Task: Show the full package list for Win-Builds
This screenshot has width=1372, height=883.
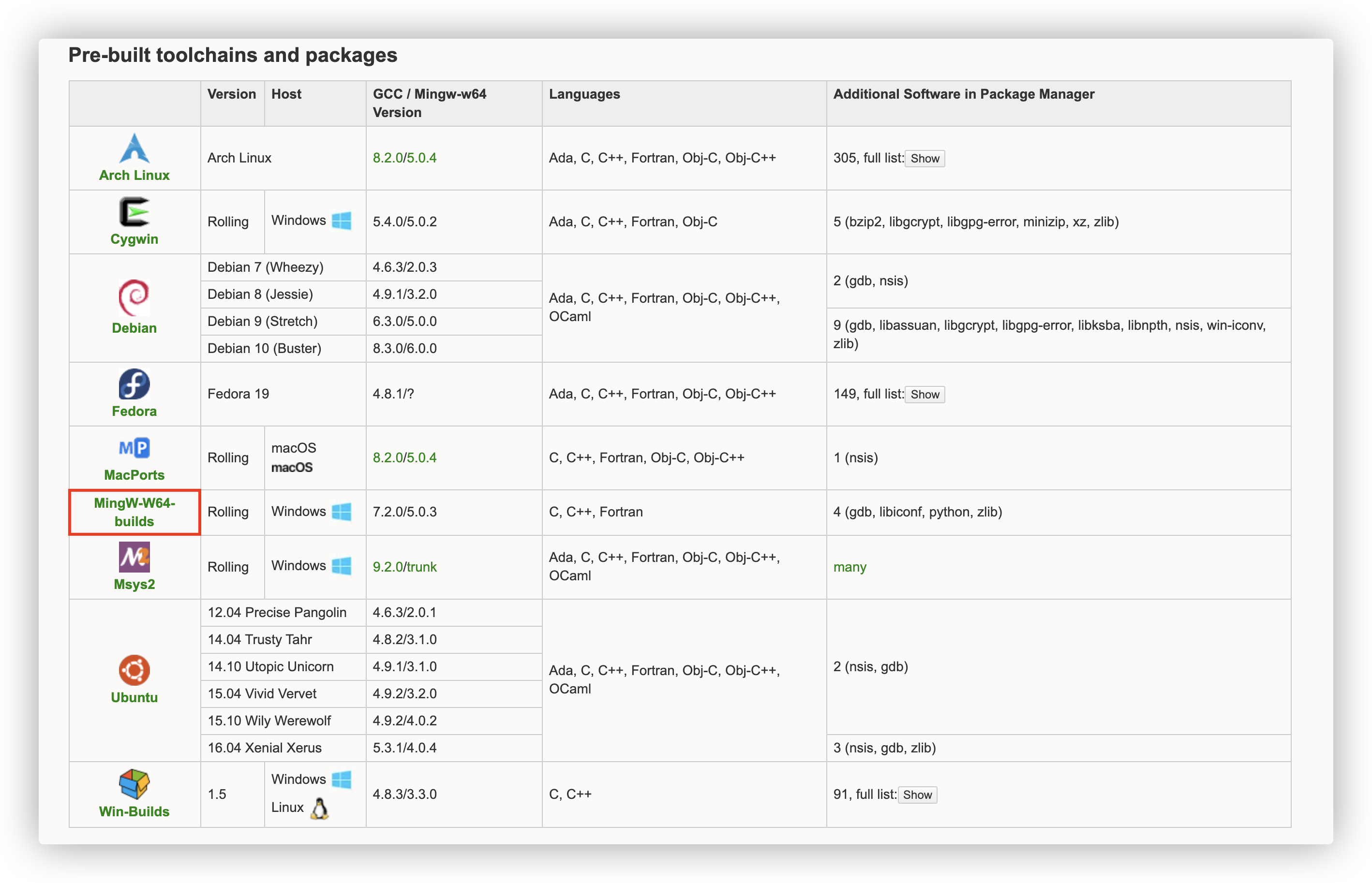Action: pos(917,795)
